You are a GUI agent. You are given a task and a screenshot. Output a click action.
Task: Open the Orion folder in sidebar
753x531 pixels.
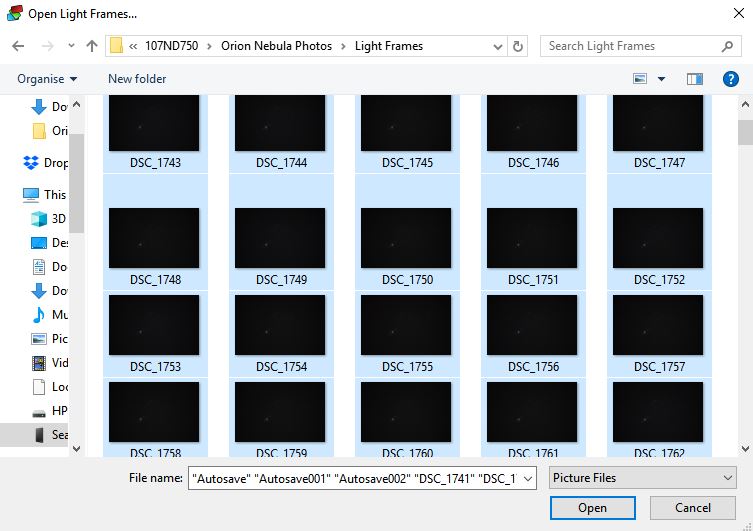[x=50, y=131]
